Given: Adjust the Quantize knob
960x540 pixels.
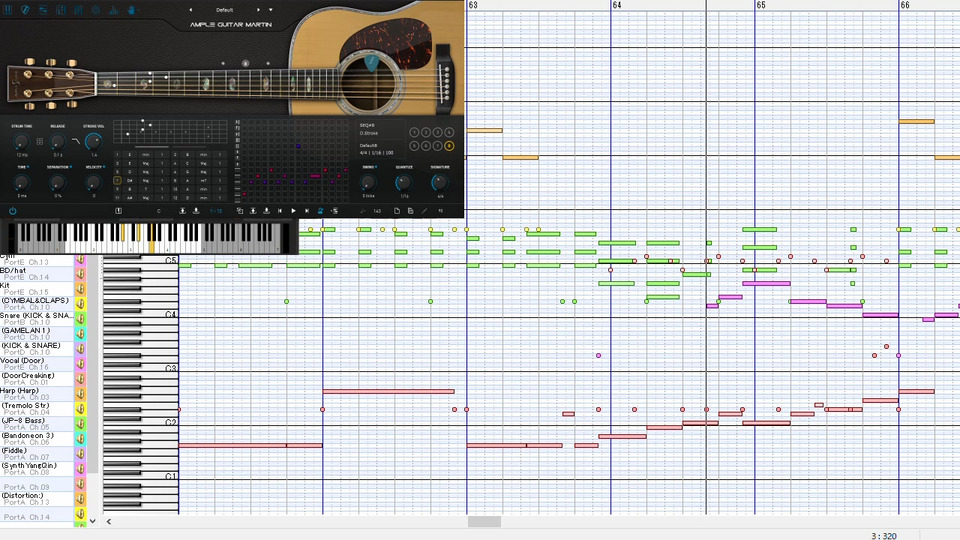Looking at the screenshot, I should [403, 182].
